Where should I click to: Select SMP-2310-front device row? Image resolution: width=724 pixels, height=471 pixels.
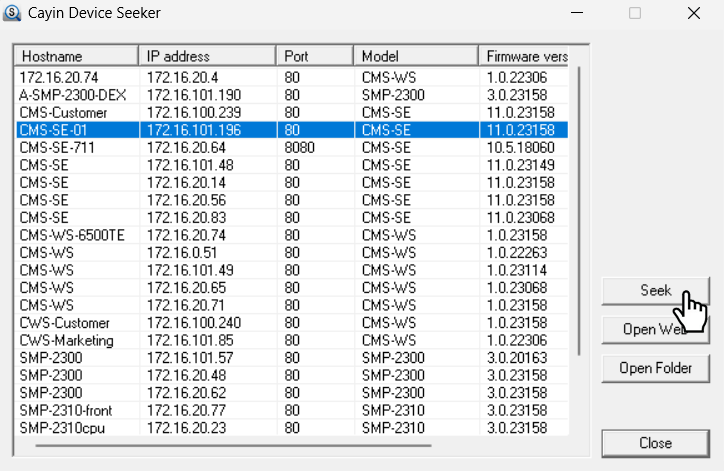(292, 411)
